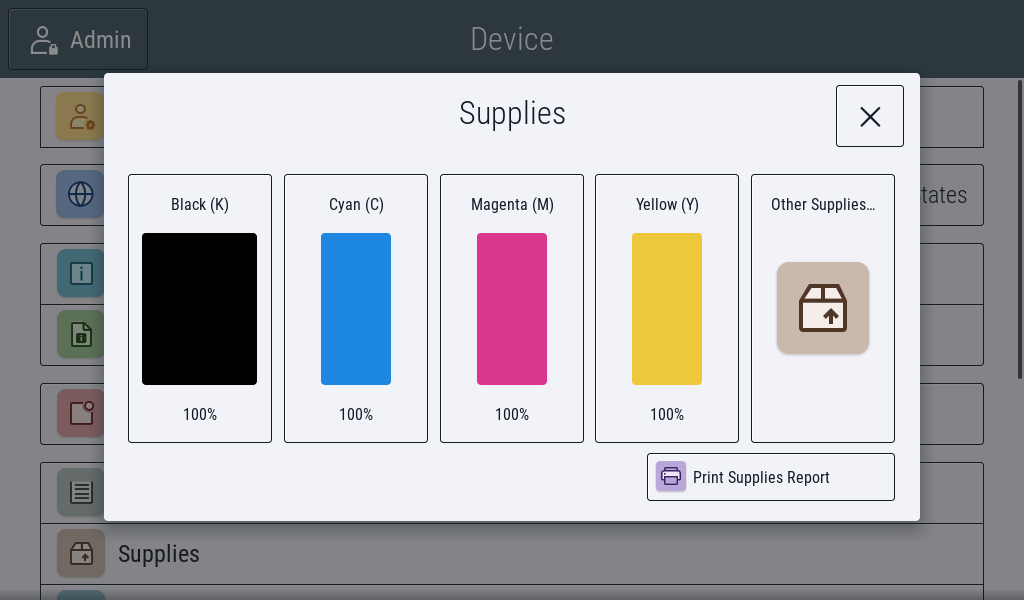Select the Device title tab
1024x600 pixels.
pyautogui.click(x=511, y=39)
